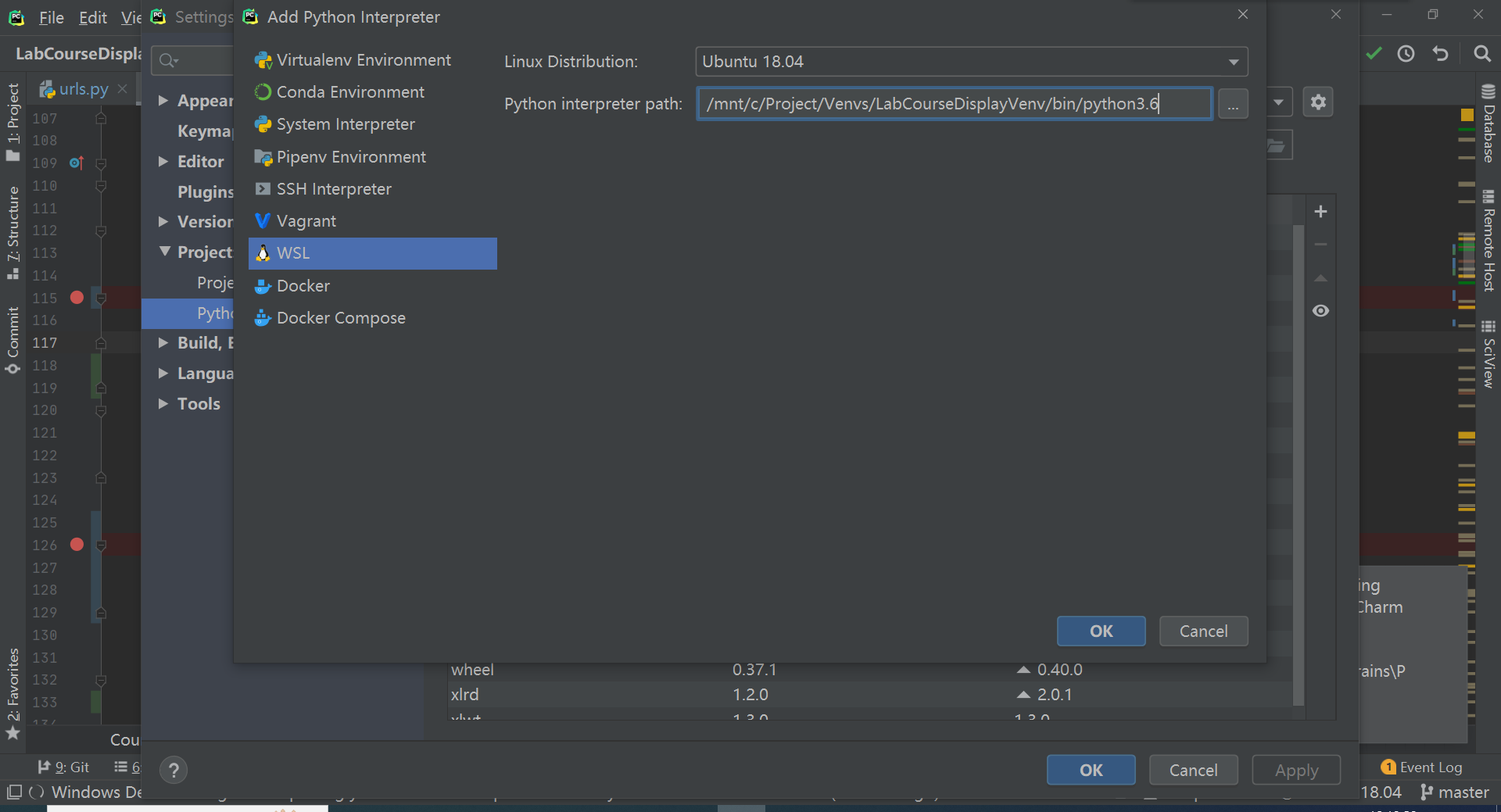
Task: Open browse dialog for interpreter path
Action: (1233, 104)
